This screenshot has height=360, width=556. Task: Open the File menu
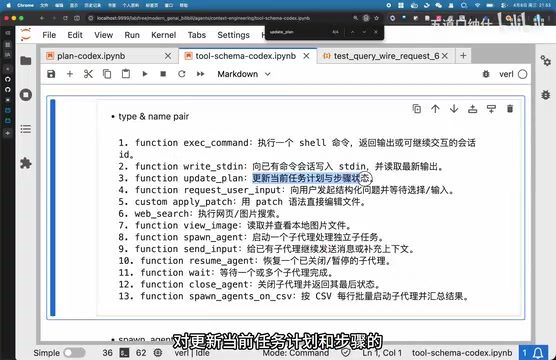(x=49, y=35)
